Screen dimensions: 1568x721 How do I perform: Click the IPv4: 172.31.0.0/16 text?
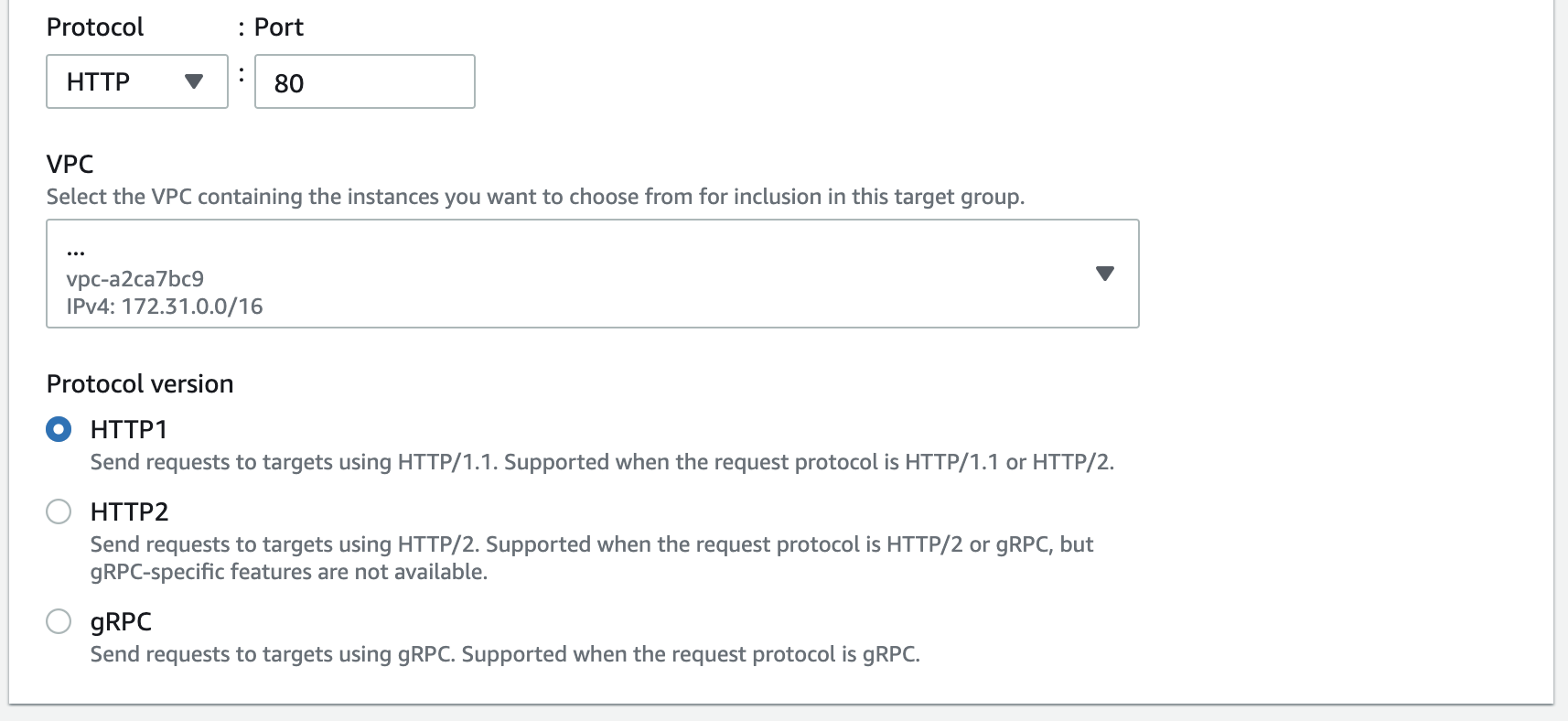(x=165, y=307)
